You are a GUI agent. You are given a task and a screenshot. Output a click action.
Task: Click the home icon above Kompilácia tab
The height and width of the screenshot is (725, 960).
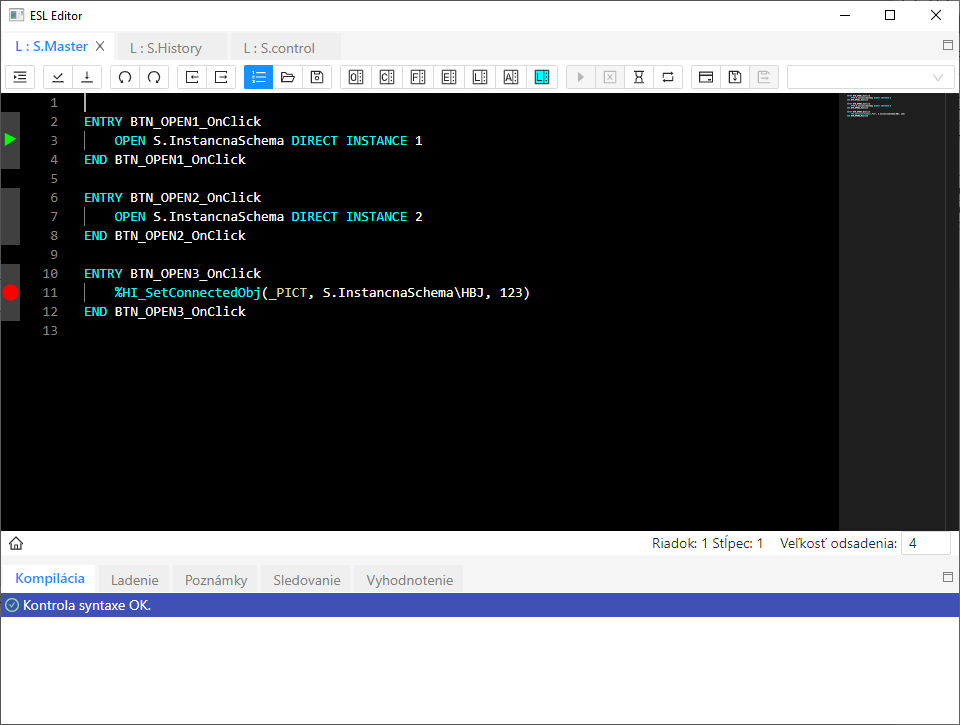coord(16,544)
